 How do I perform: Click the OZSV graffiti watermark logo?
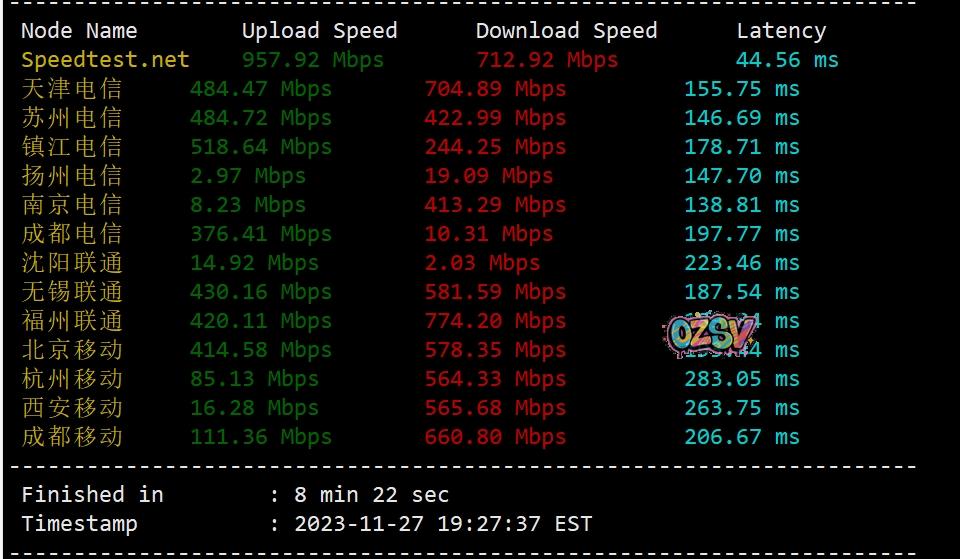point(710,334)
